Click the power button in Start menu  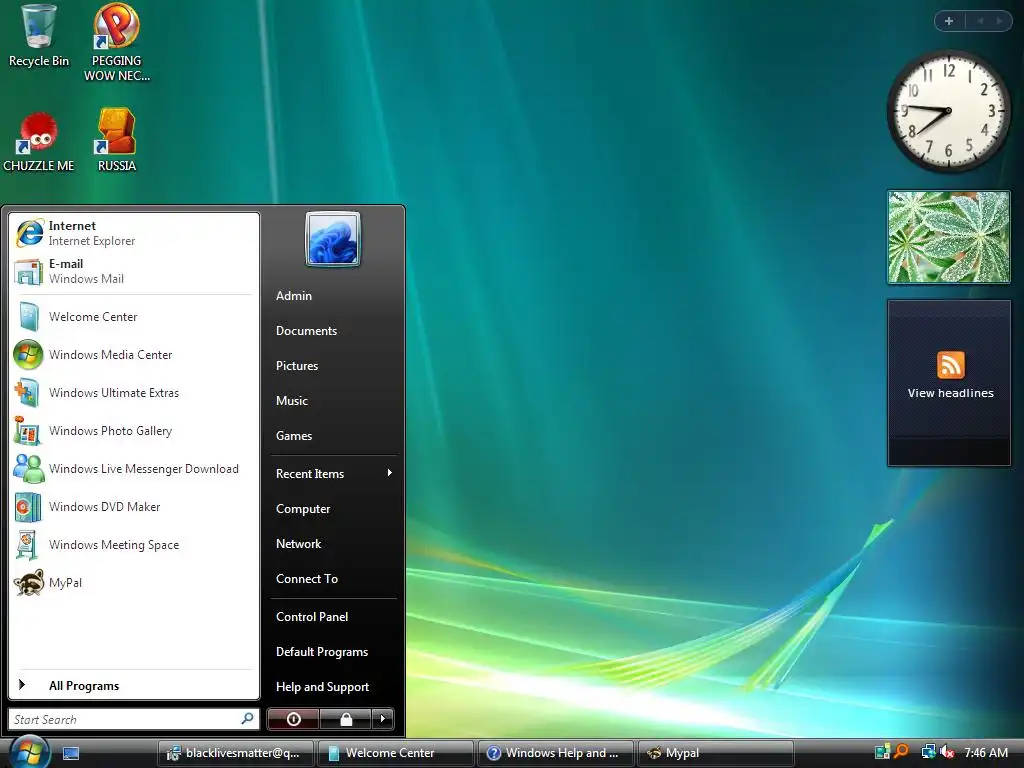pos(293,719)
